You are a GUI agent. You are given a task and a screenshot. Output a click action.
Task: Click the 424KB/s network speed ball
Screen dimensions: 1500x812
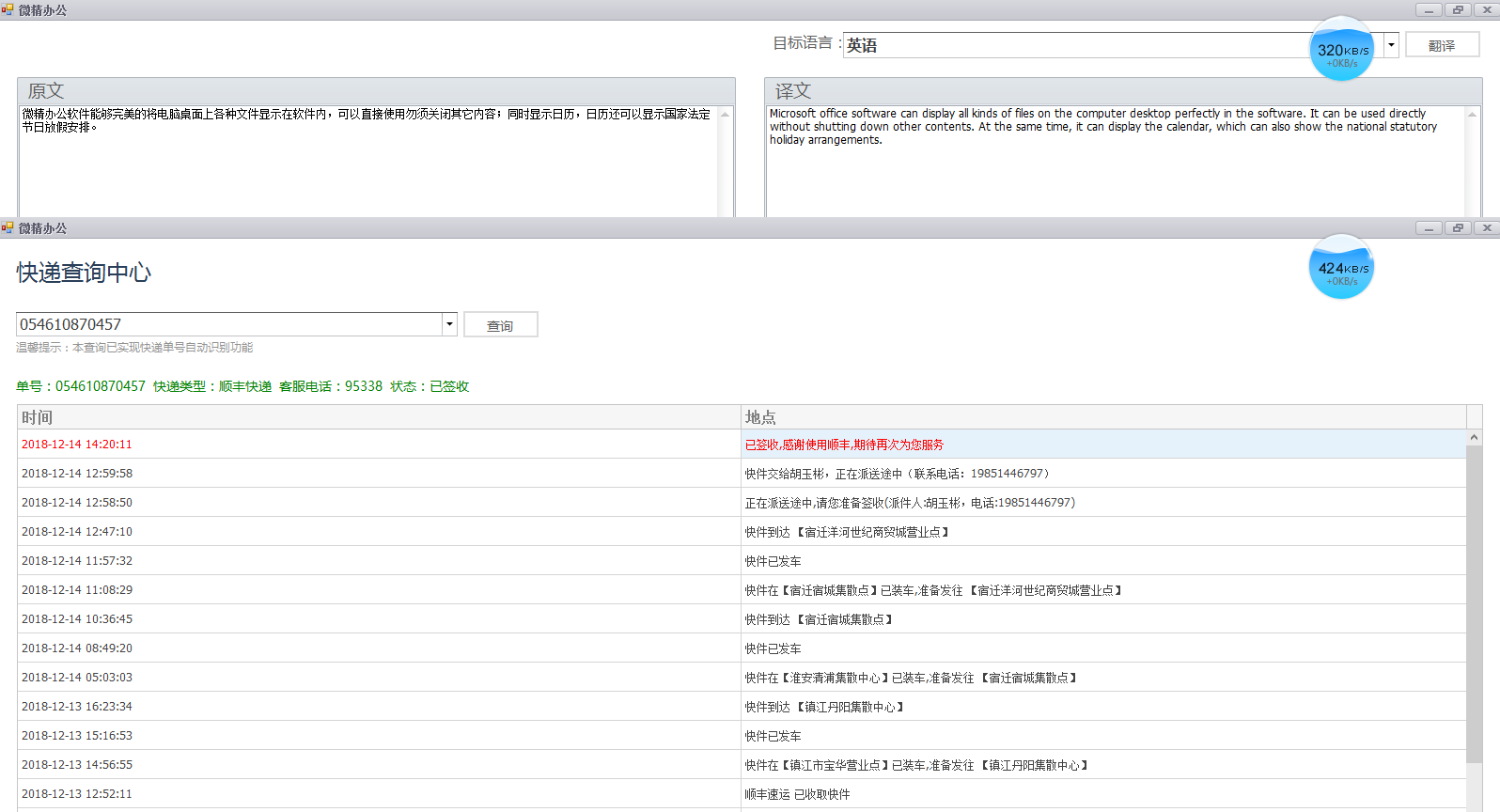pyautogui.click(x=1341, y=267)
